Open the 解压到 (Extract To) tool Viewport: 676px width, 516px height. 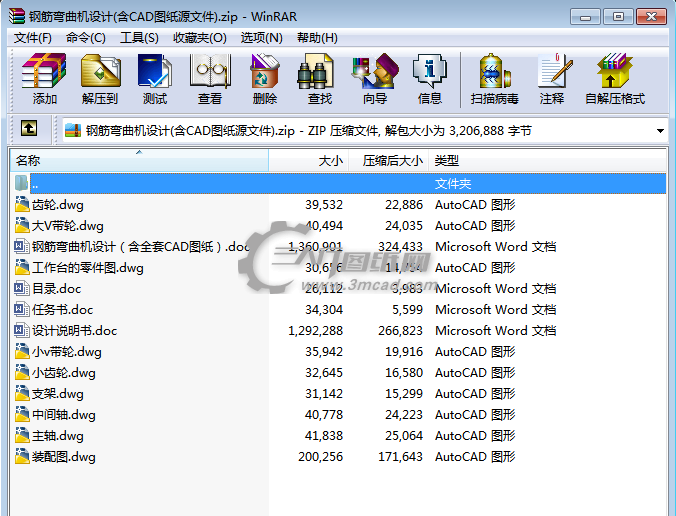click(100, 79)
